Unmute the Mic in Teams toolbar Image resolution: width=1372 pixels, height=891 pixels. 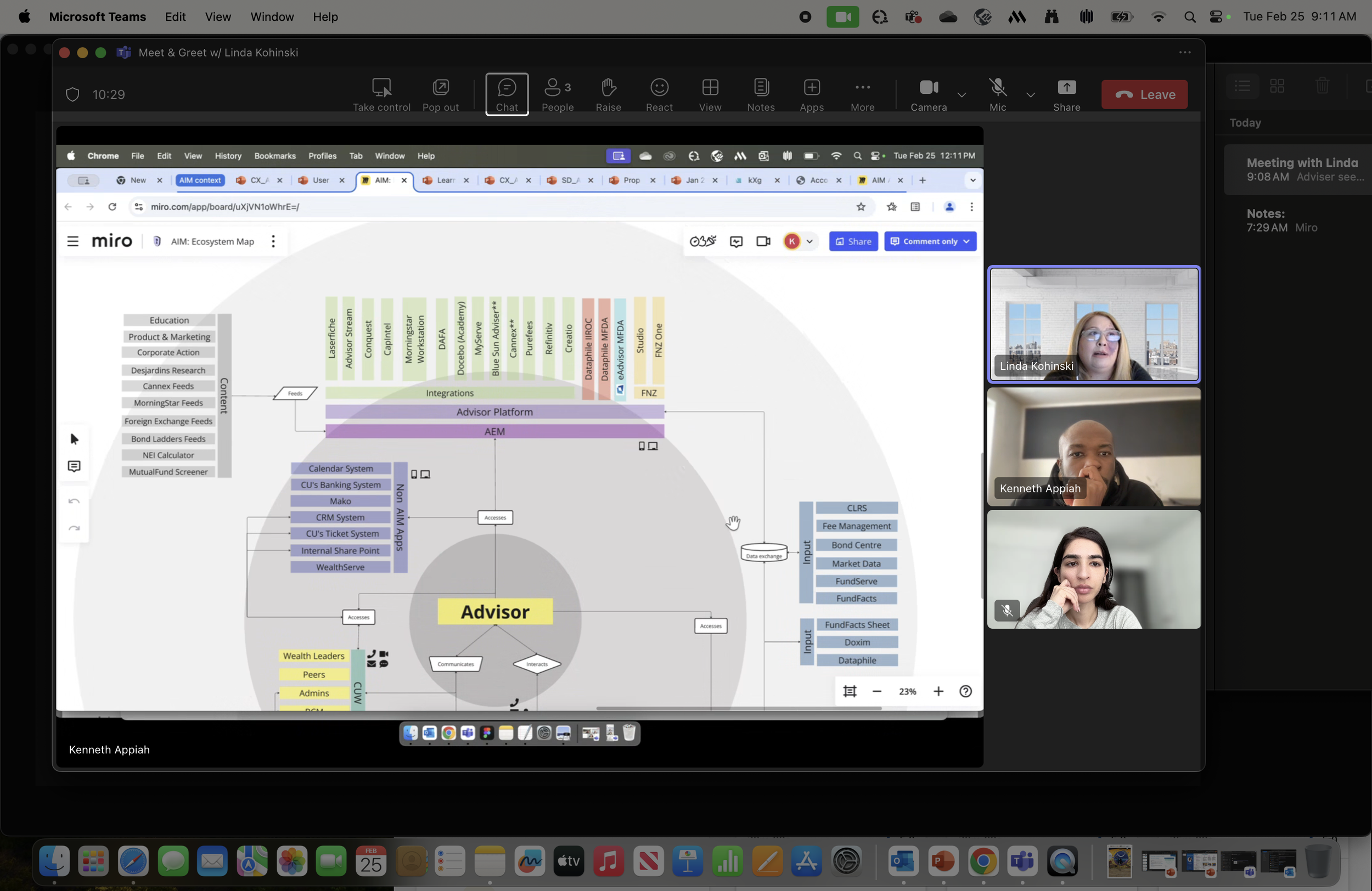997,94
